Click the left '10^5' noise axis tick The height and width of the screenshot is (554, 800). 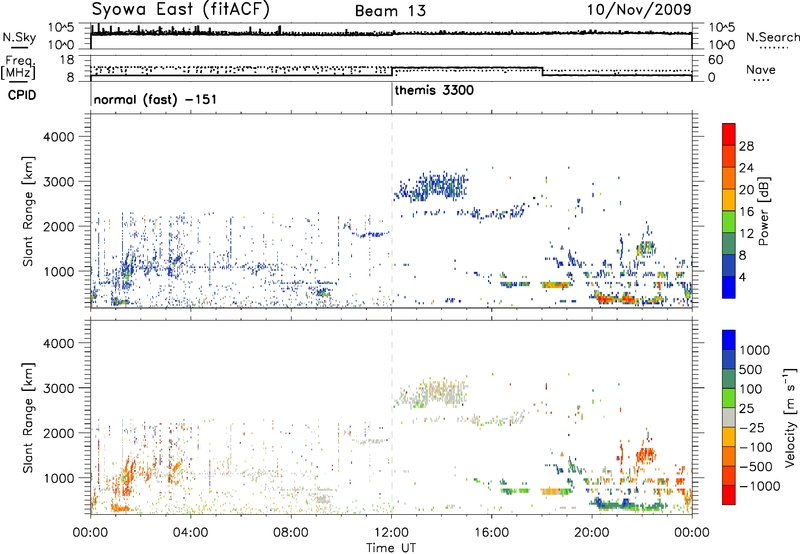tap(61, 27)
